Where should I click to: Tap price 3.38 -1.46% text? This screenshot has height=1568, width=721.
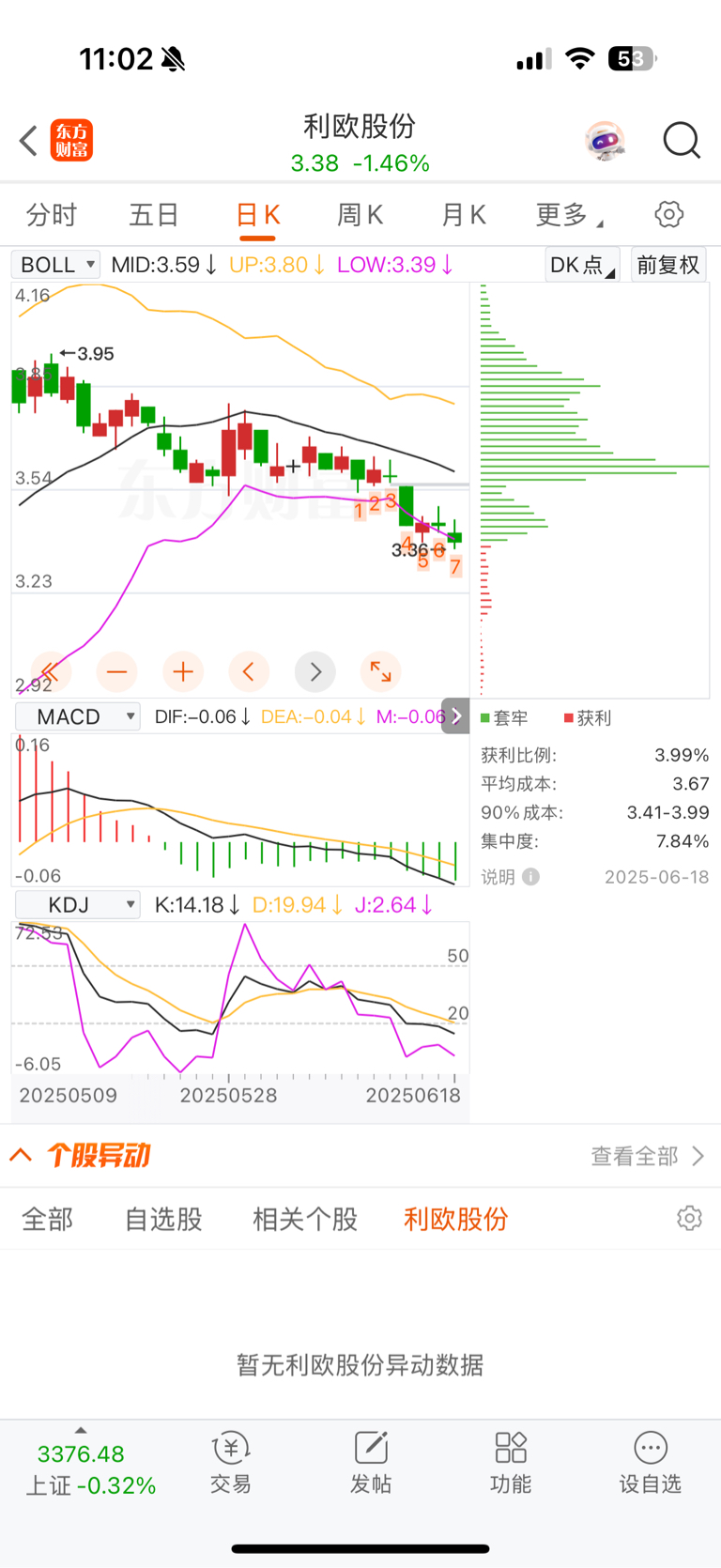pos(360,163)
